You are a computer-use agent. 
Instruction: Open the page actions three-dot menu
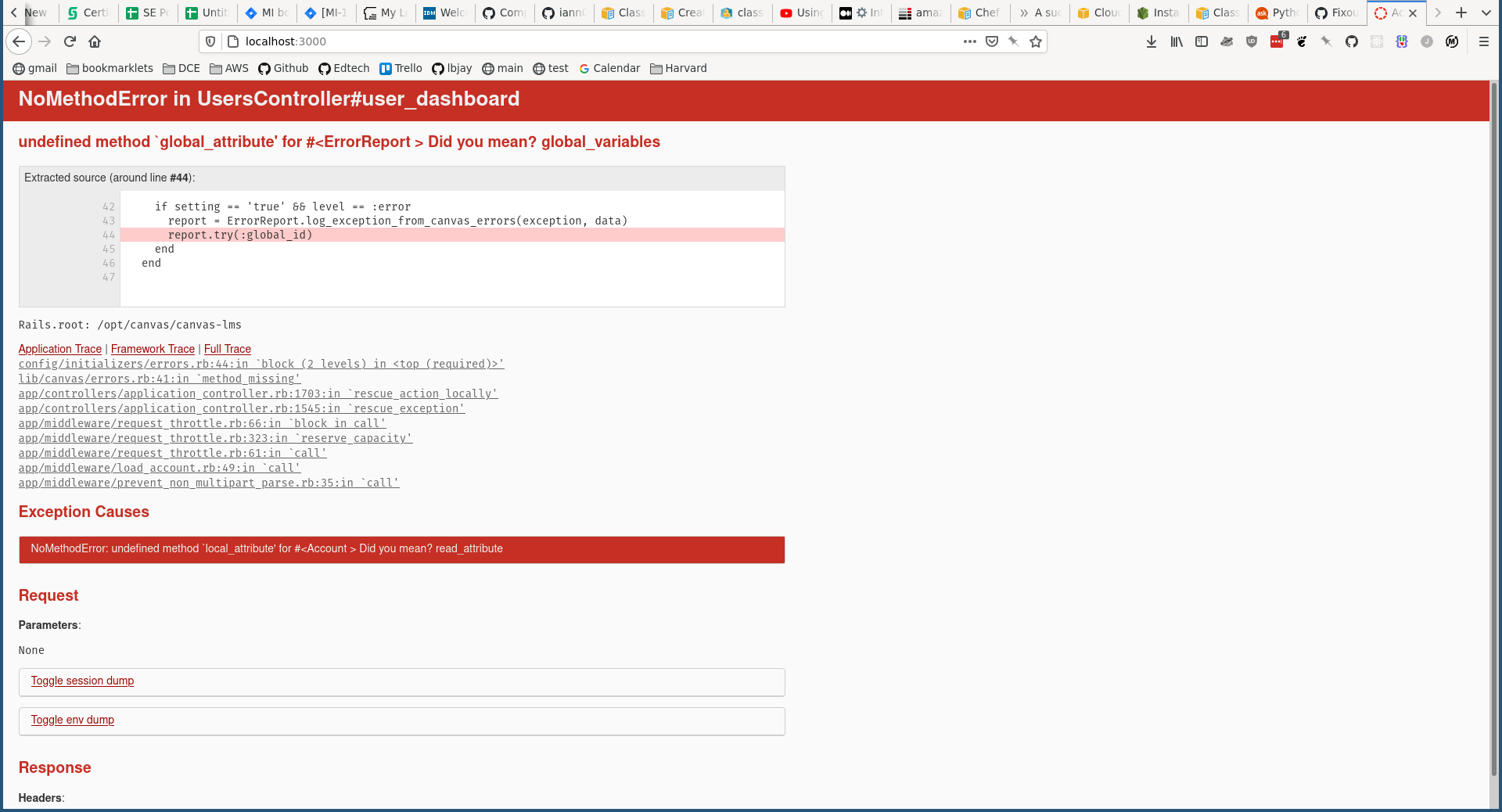coord(970,41)
